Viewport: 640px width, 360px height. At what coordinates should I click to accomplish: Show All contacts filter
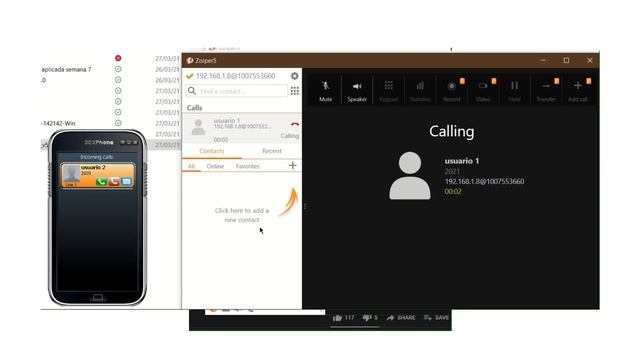coord(191,166)
